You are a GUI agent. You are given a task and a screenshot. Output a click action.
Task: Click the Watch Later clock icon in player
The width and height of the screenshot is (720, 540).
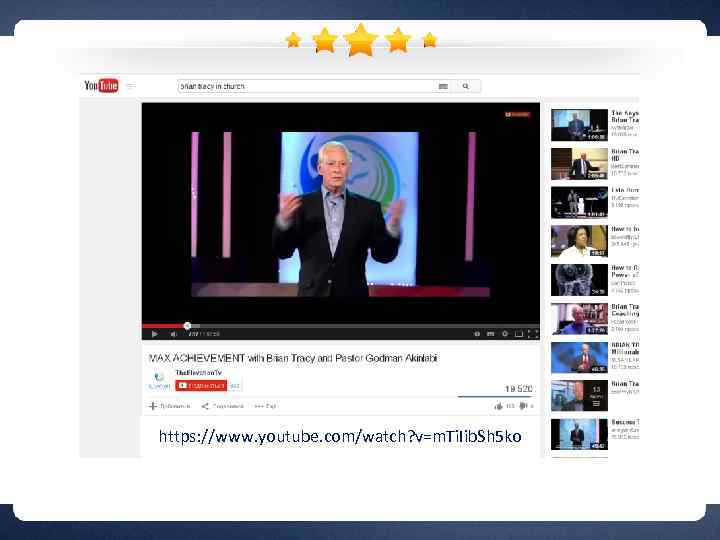coord(477,334)
